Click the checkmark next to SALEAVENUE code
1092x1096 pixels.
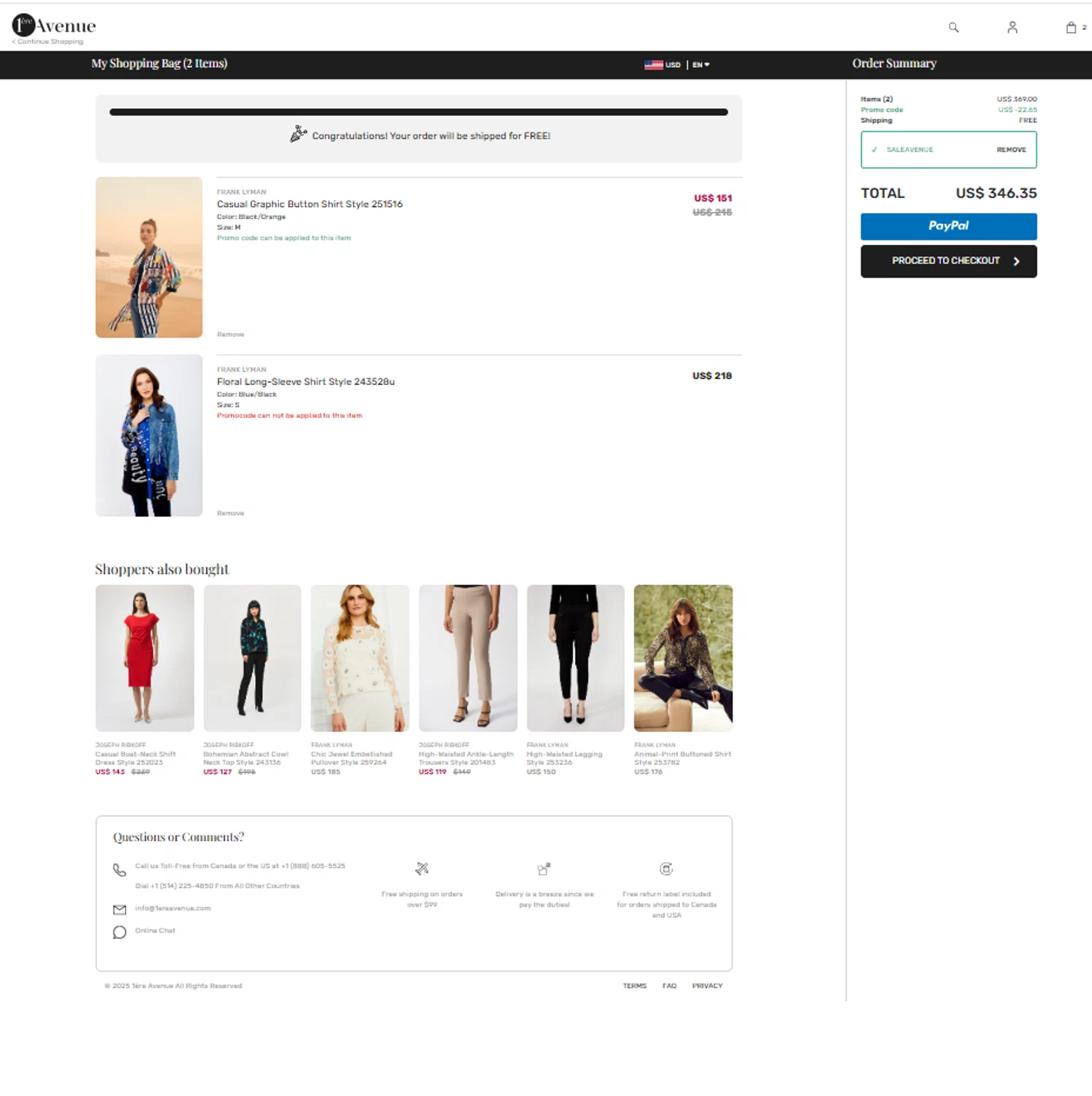(x=874, y=149)
